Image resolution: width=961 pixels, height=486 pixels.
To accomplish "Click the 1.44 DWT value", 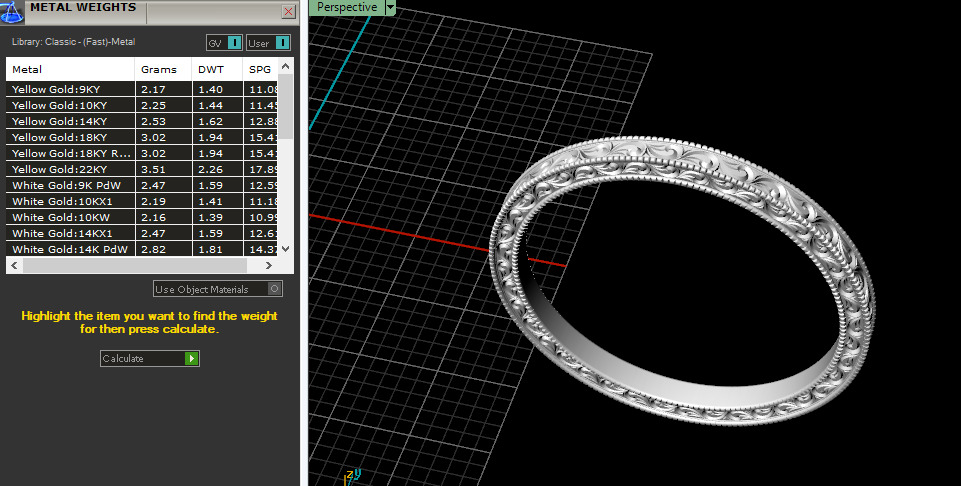I will [210, 105].
